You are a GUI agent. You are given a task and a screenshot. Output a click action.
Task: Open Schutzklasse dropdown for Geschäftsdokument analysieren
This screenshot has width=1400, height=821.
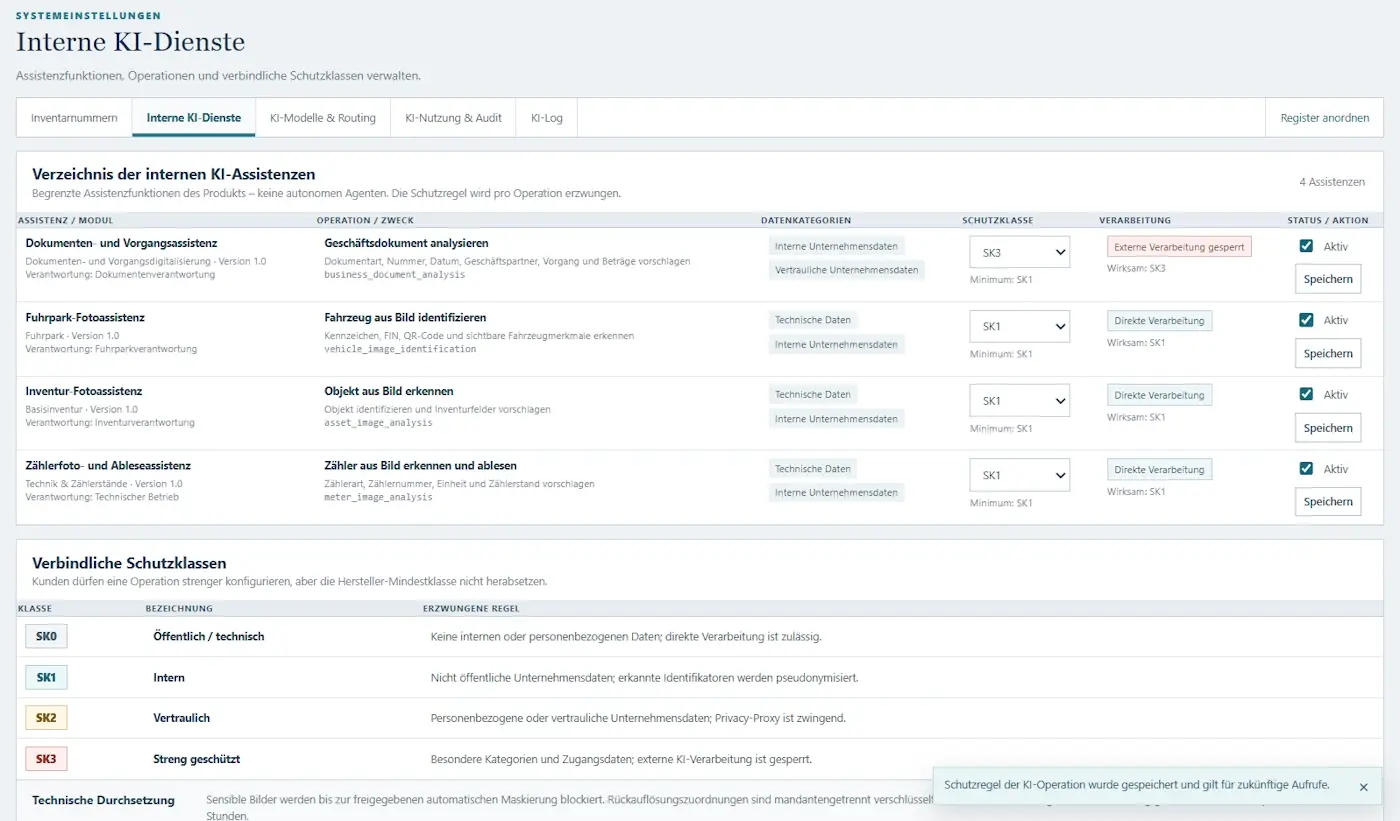coord(1019,252)
